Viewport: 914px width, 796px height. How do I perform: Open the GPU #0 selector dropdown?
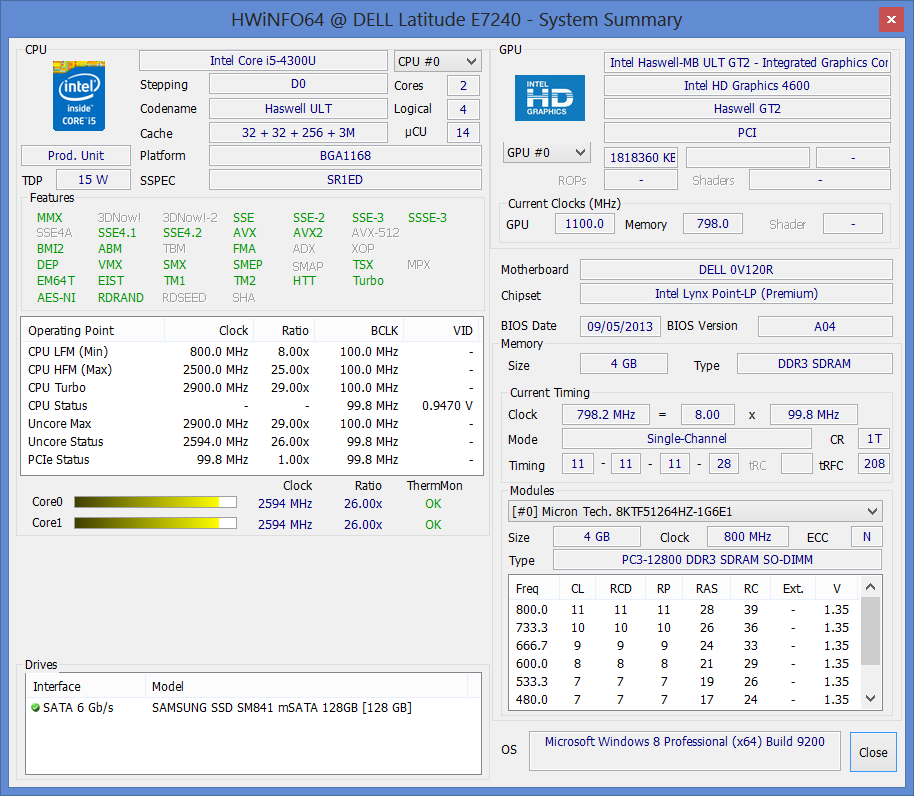(546, 153)
